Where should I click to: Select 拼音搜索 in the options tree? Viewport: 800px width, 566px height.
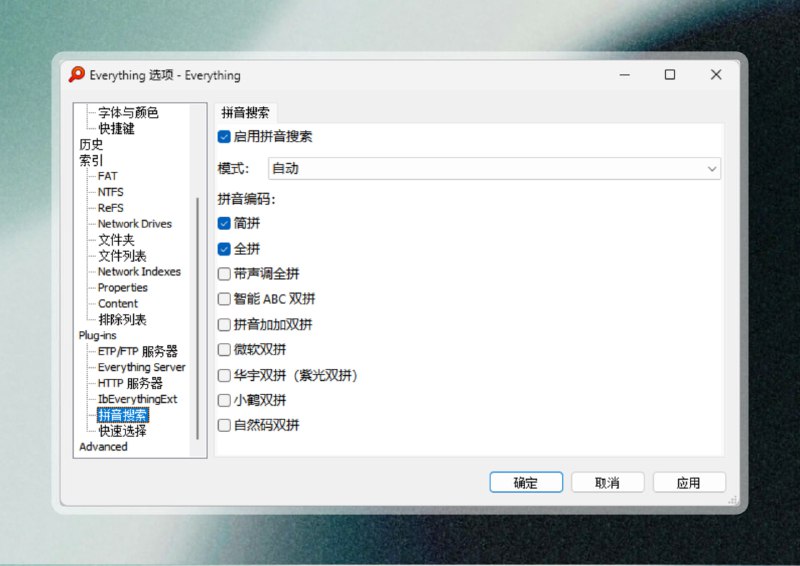122,415
